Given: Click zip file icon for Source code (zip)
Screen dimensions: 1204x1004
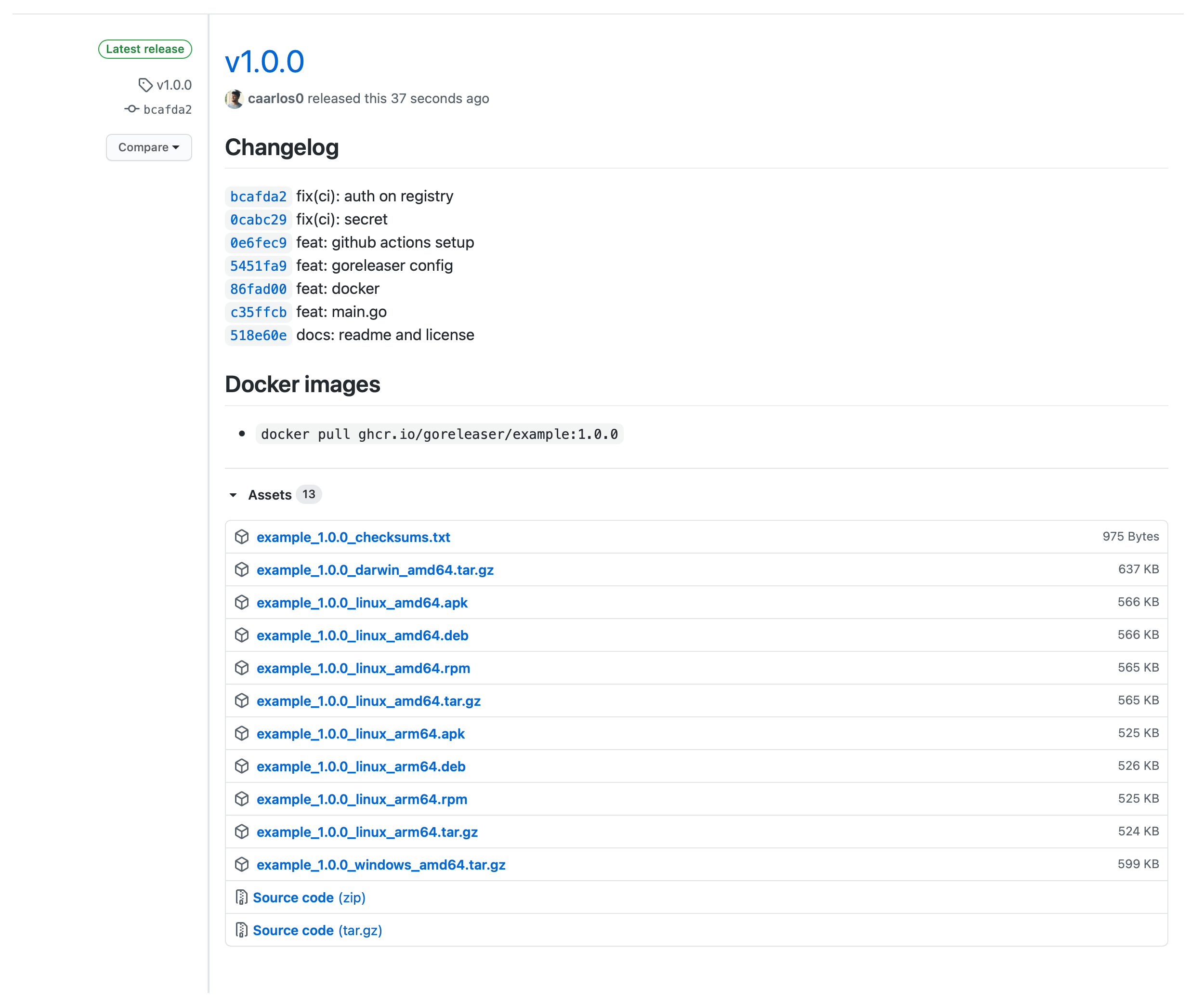Looking at the screenshot, I should 241,898.
